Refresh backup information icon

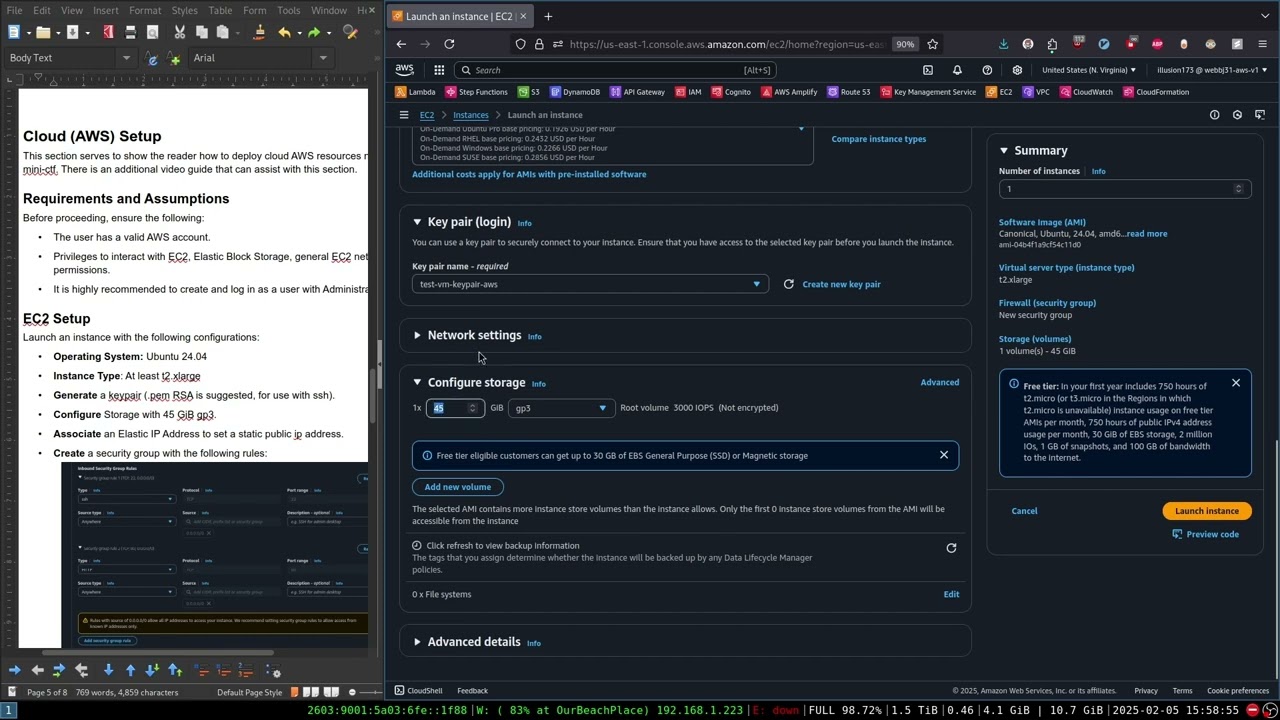[951, 548]
